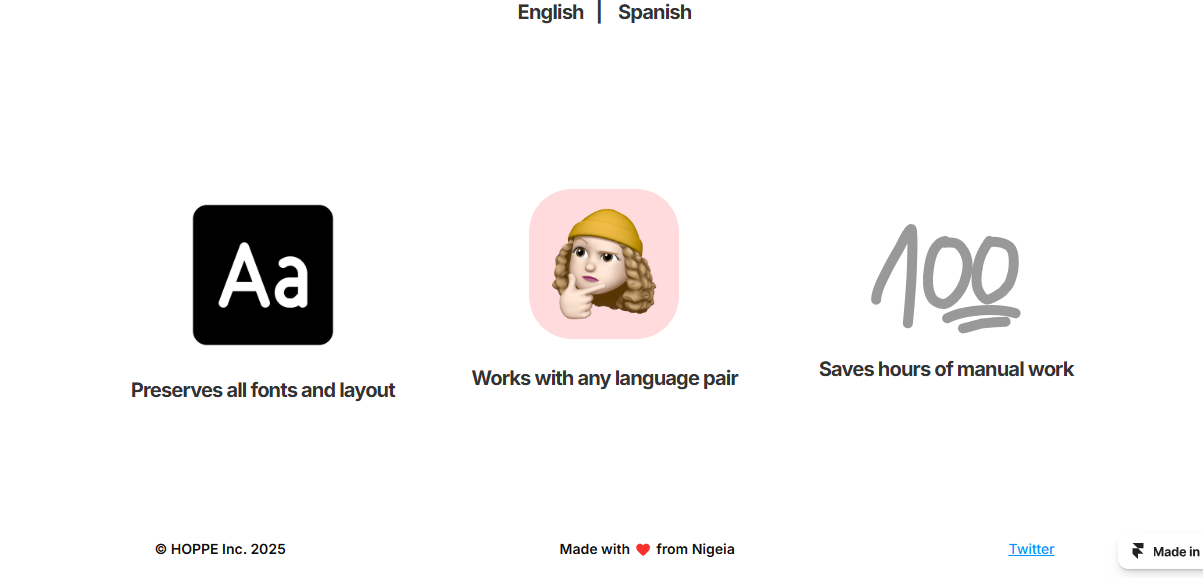1203x578 pixels.
Task: Click the Framer logo icon
Action: click(x=1138, y=551)
